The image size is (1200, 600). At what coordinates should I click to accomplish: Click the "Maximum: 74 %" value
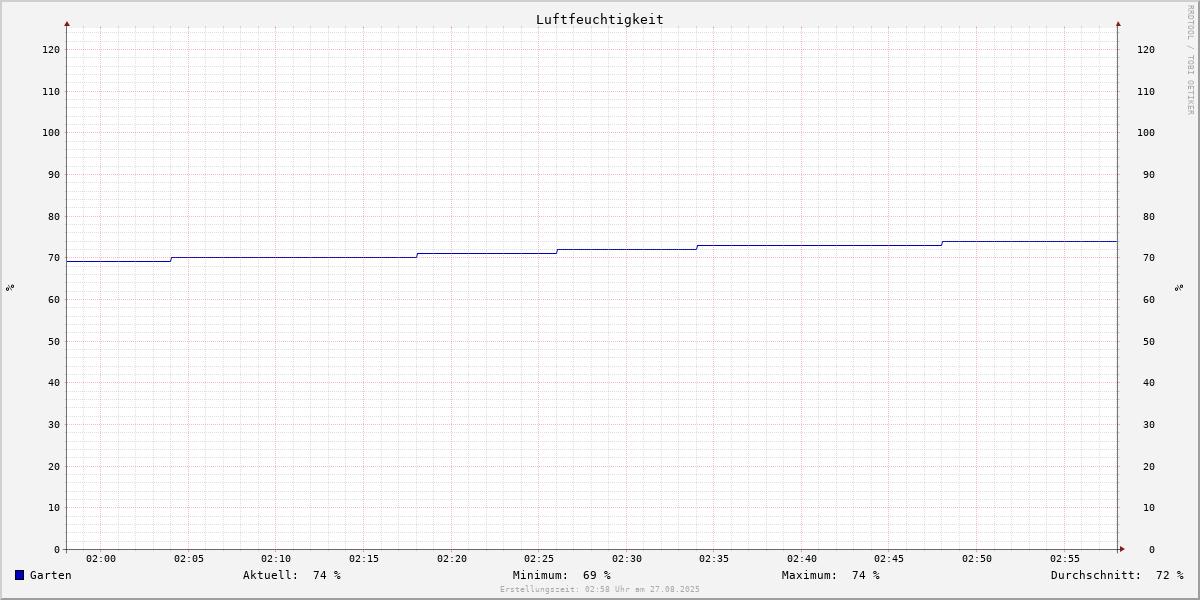(x=831, y=575)
